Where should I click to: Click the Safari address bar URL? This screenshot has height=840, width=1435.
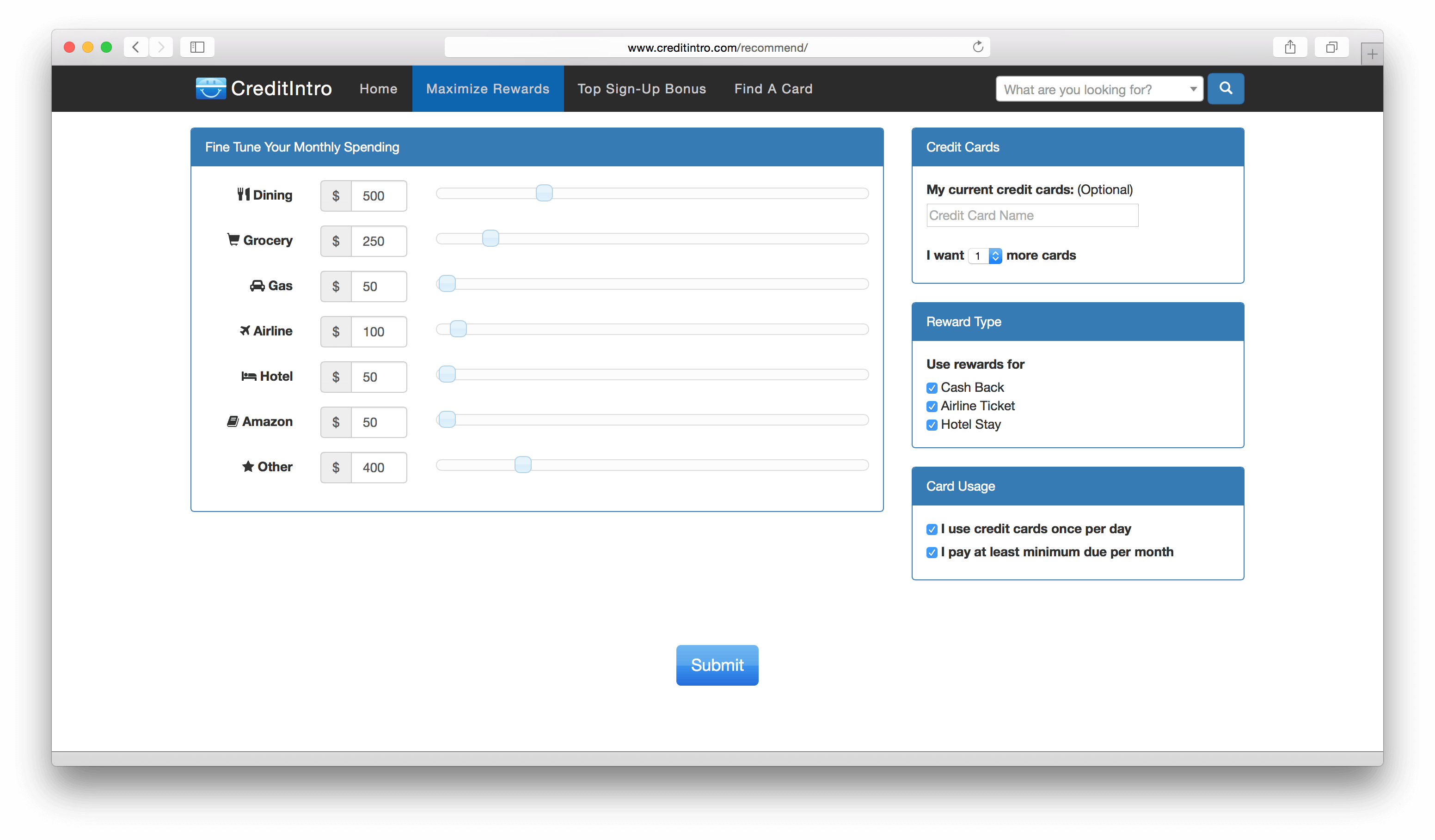tap(717, 47)
